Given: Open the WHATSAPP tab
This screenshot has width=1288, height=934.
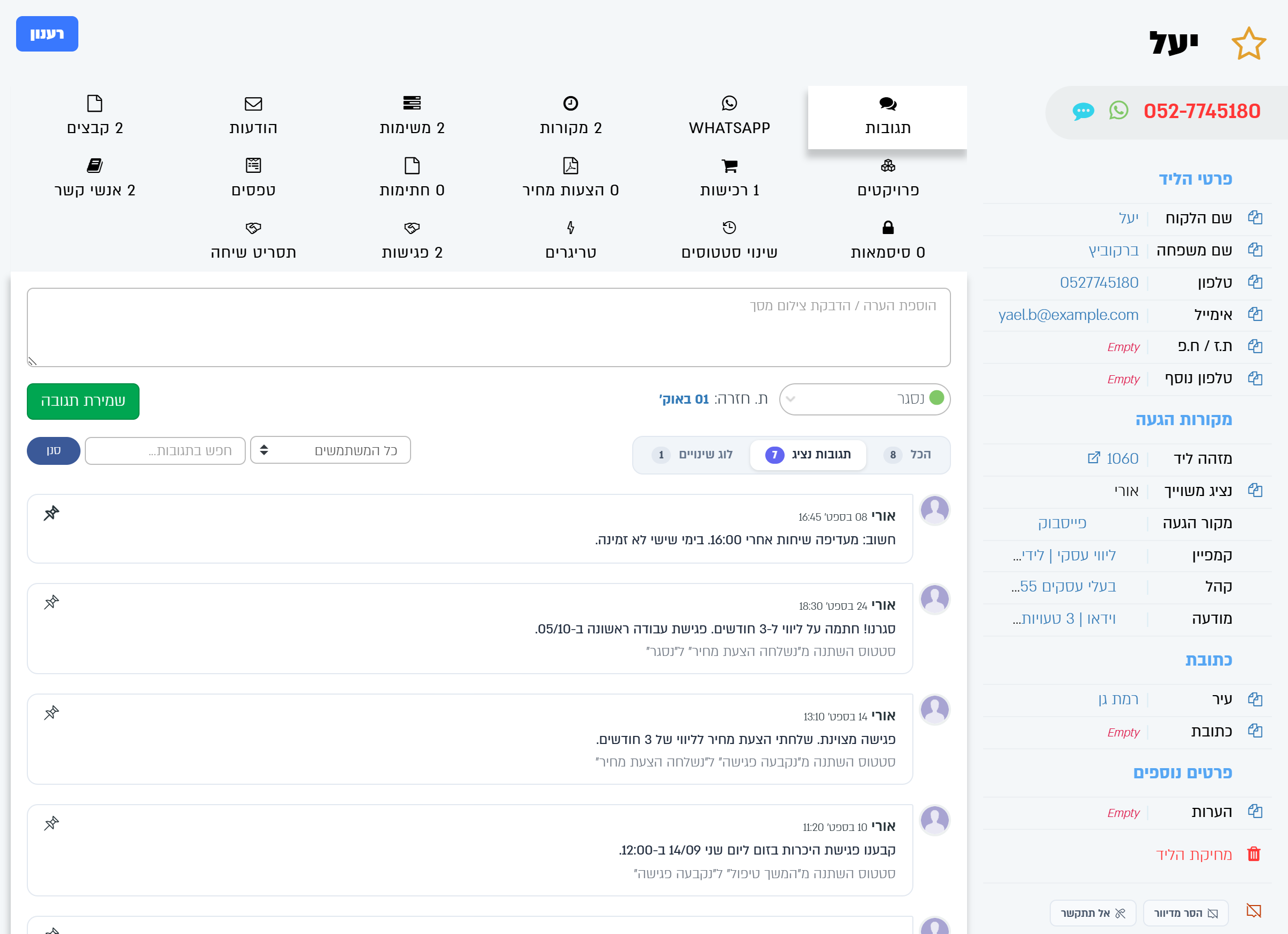Looking at the screenshot, I should point(729,117).
